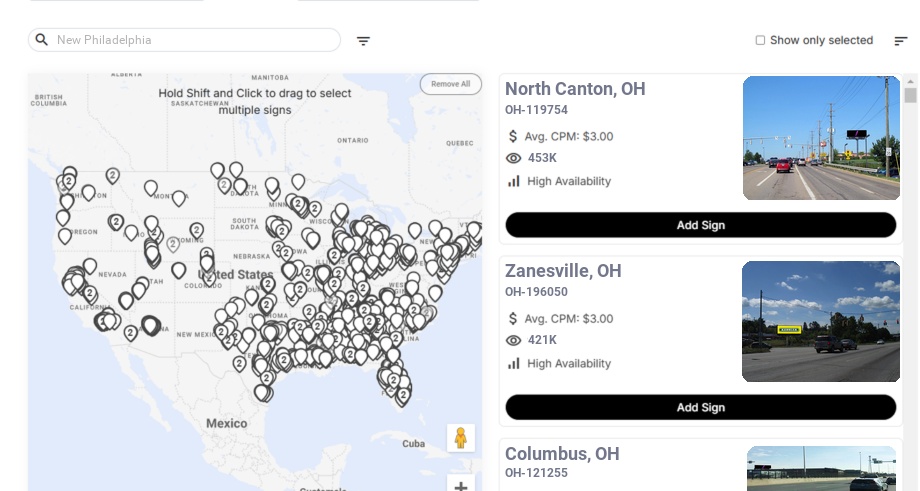Add the Zanesville sign
Image resolution: width=920 pixels, height=491 pixels.
coord(700,407)
